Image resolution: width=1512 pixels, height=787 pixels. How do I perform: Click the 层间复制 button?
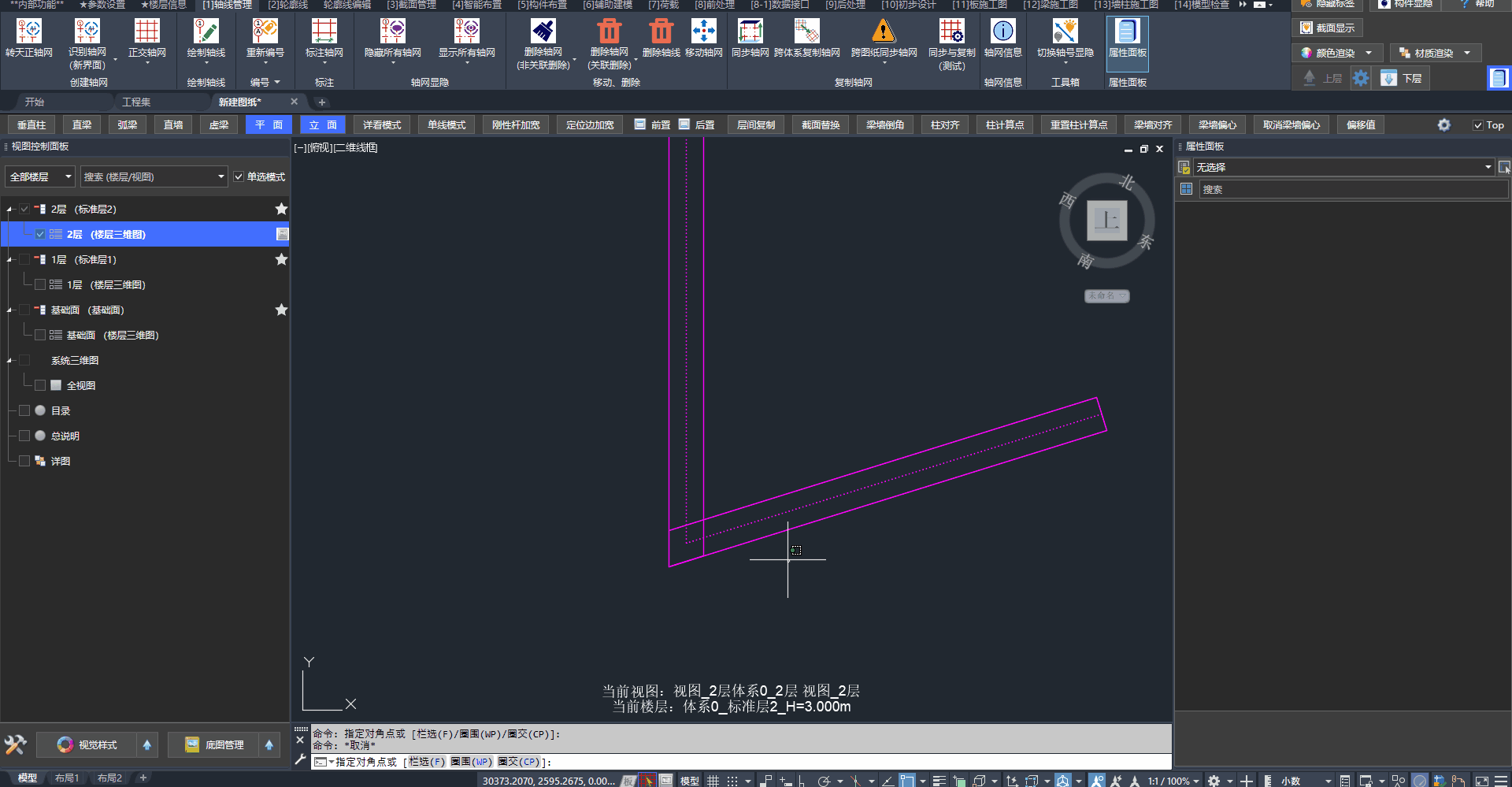[x=756, y=125]
